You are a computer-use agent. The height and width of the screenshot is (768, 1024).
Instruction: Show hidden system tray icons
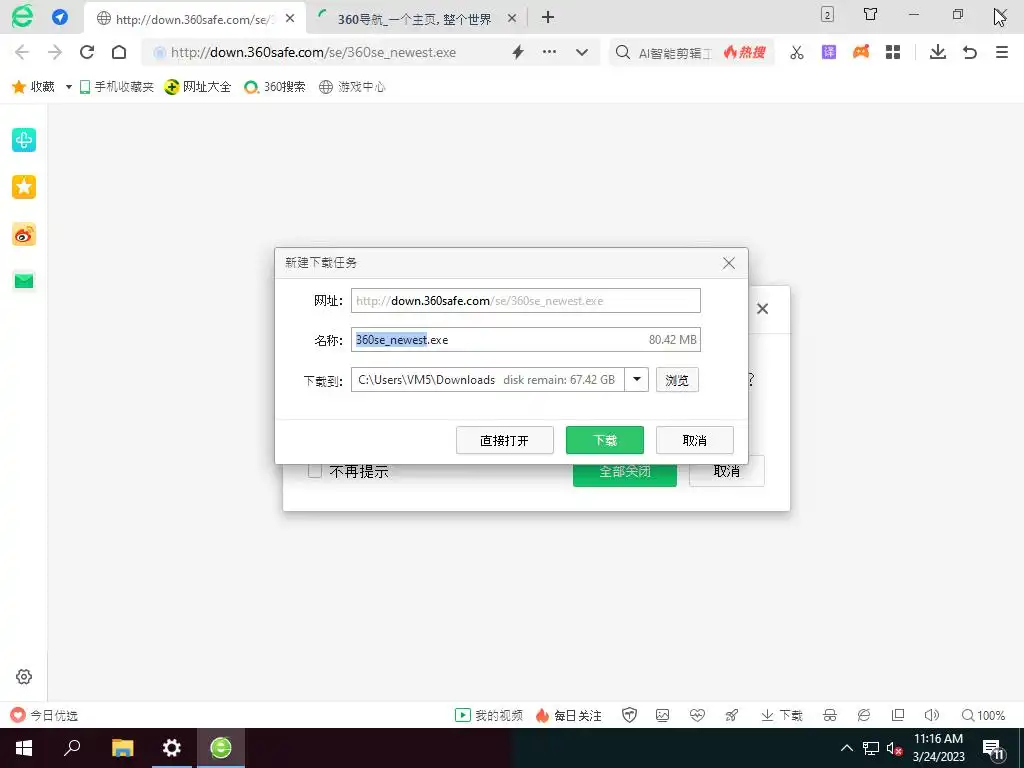[x=846, y=748]
